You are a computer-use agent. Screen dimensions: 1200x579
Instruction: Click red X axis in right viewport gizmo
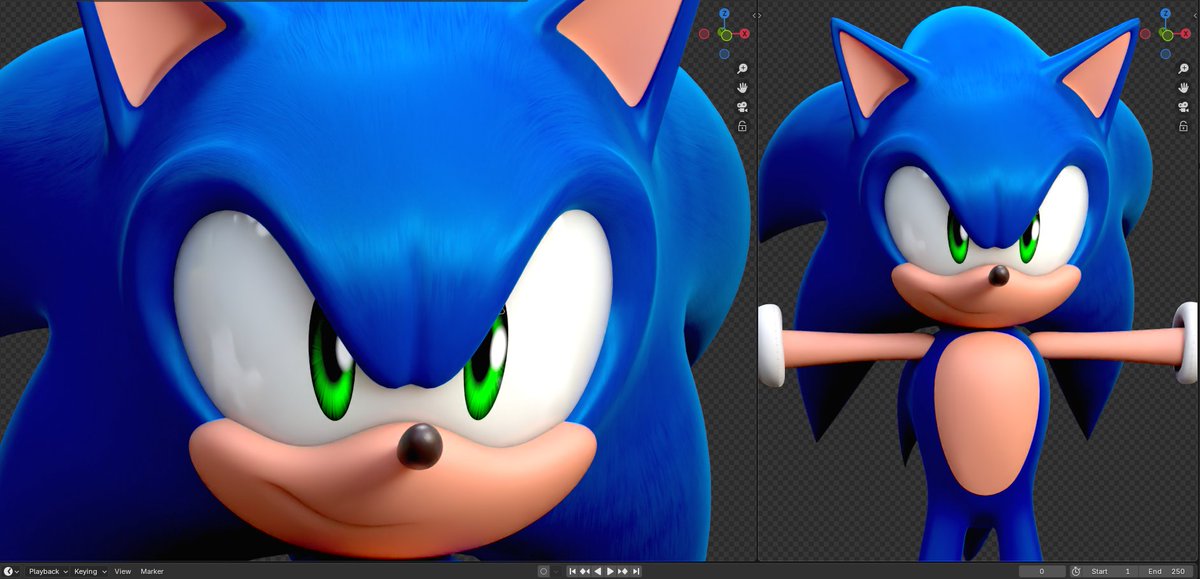(1185, 34)
